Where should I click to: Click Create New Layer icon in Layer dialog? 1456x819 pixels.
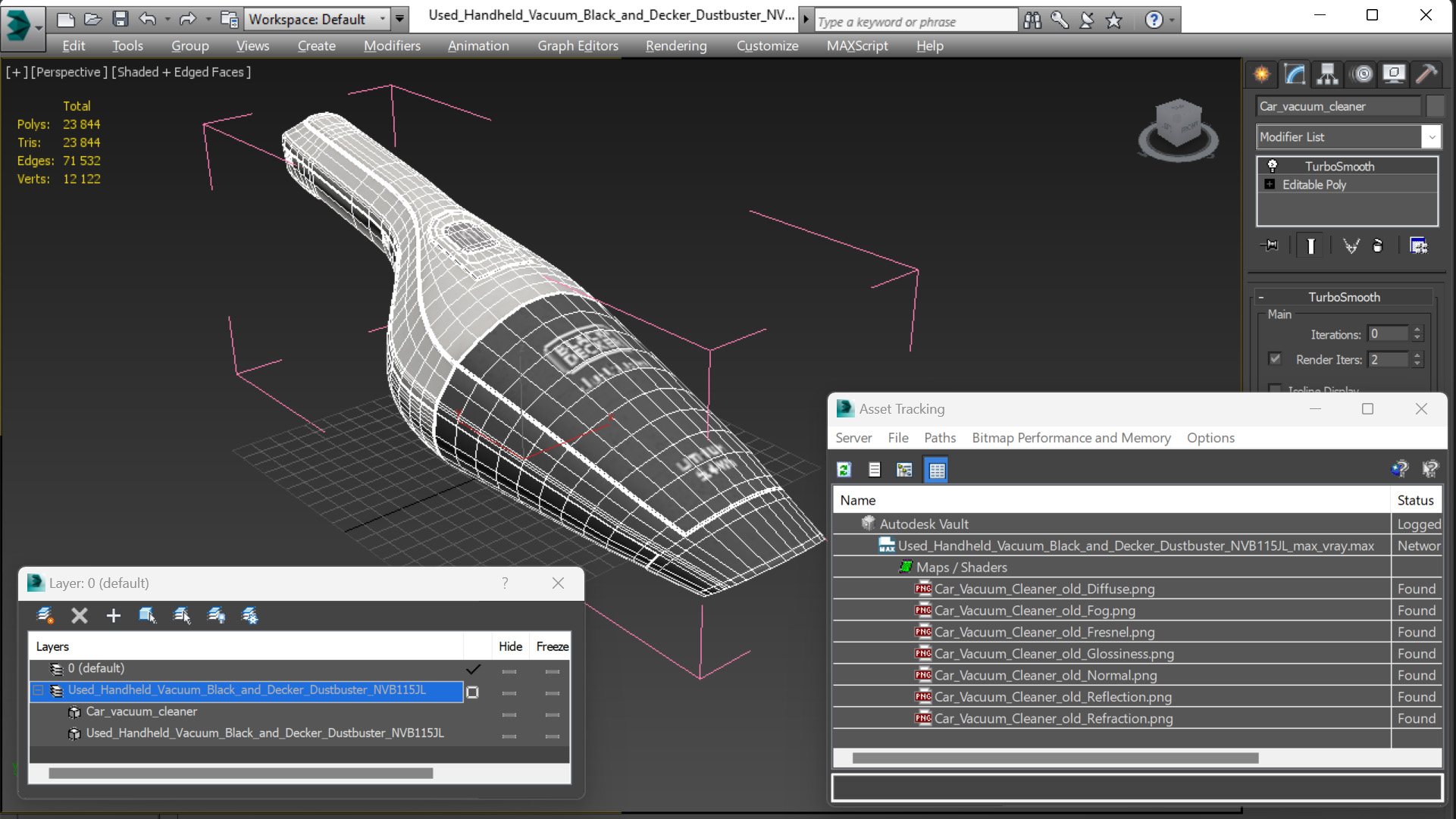tap(45, 615)
